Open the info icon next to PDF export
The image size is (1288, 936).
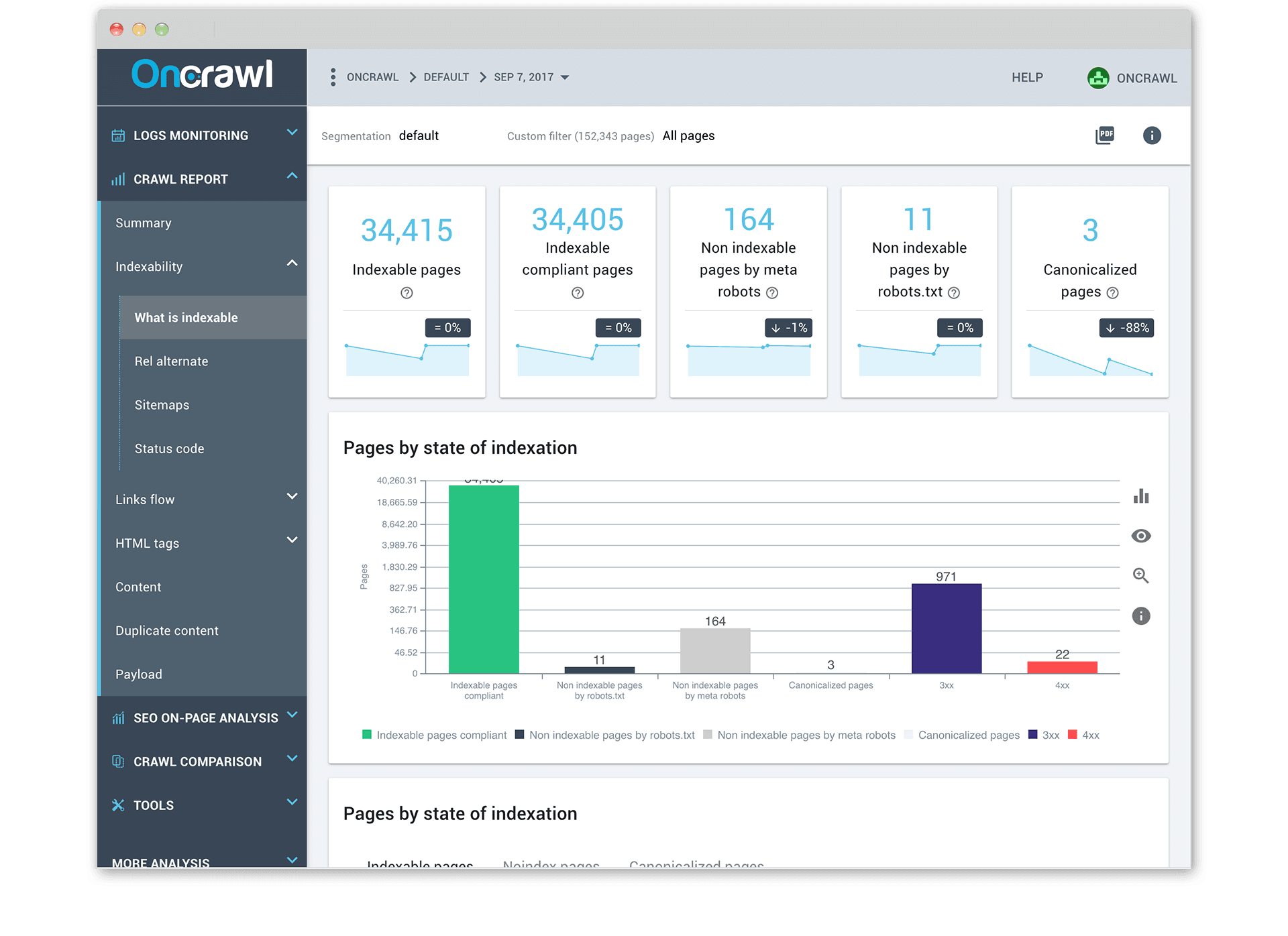[x=1152, y=135]
